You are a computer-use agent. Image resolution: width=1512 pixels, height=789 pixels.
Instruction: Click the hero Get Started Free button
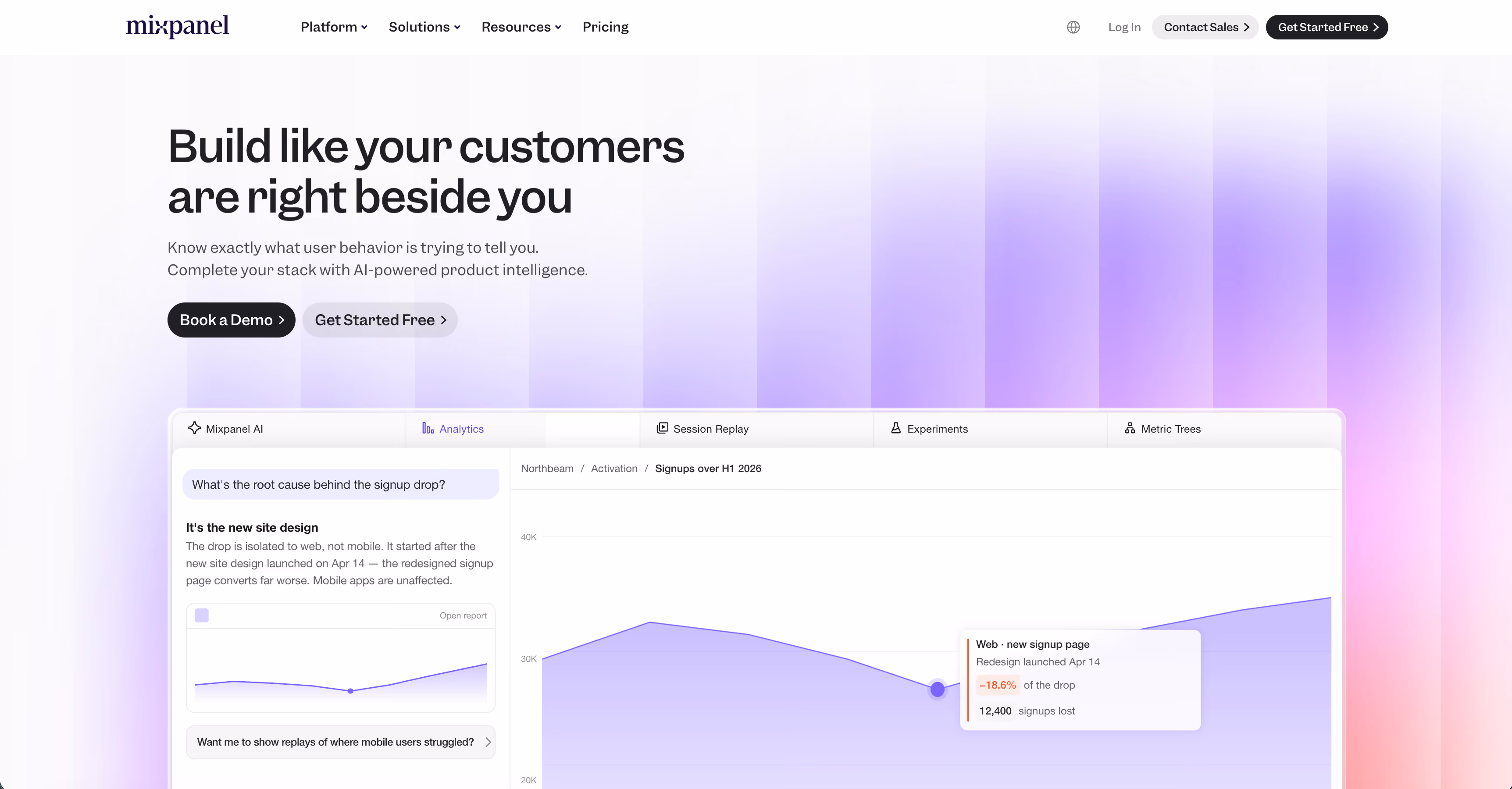tap(380, 320)
